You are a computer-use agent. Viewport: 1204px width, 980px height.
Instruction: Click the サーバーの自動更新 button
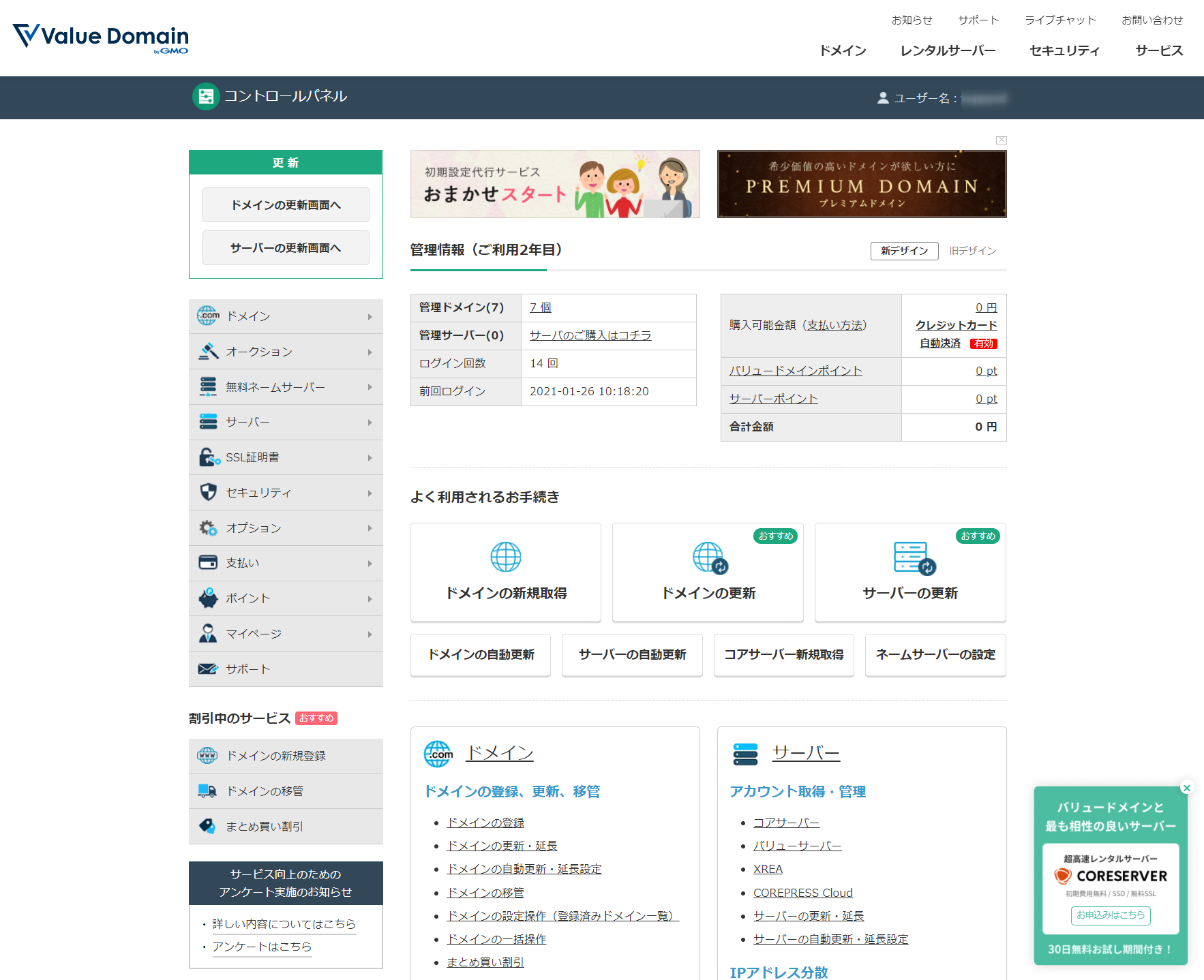click(x=632, y=654)
